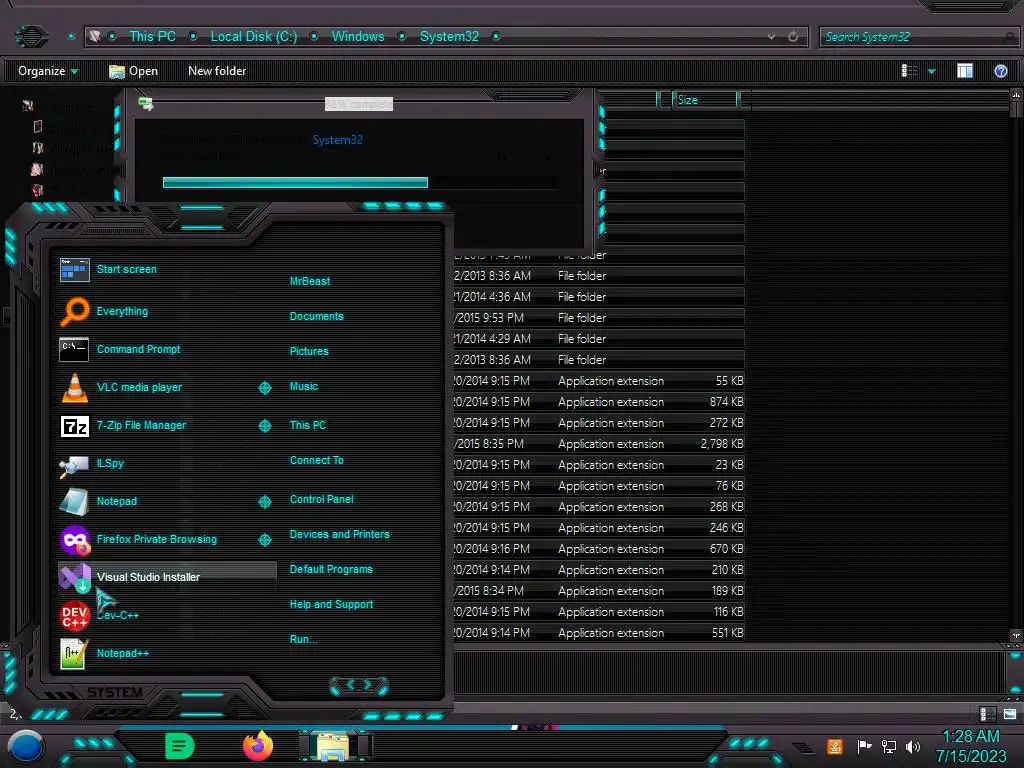This screenshot has height=768, width=1024.
Task: Expand the VLC media player jump list
Action: tap(264, 388)
